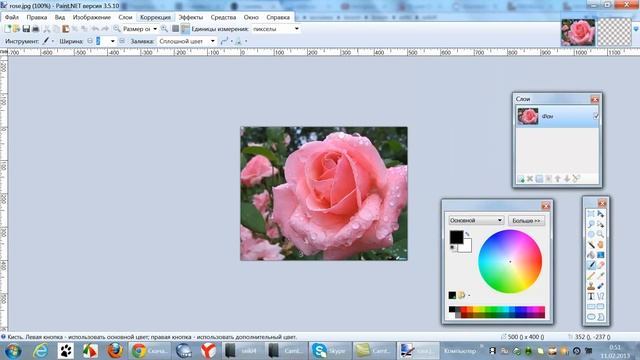Delete the layer using the Layers panel X icon
The image size is (640, 360).
click(x=530, y=179)
